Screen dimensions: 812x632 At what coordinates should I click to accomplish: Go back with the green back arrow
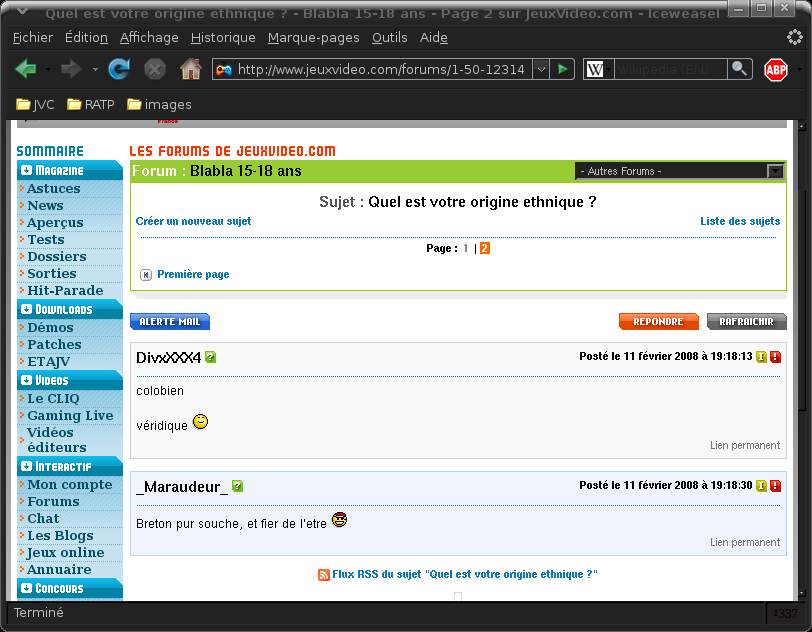[26, 69]
